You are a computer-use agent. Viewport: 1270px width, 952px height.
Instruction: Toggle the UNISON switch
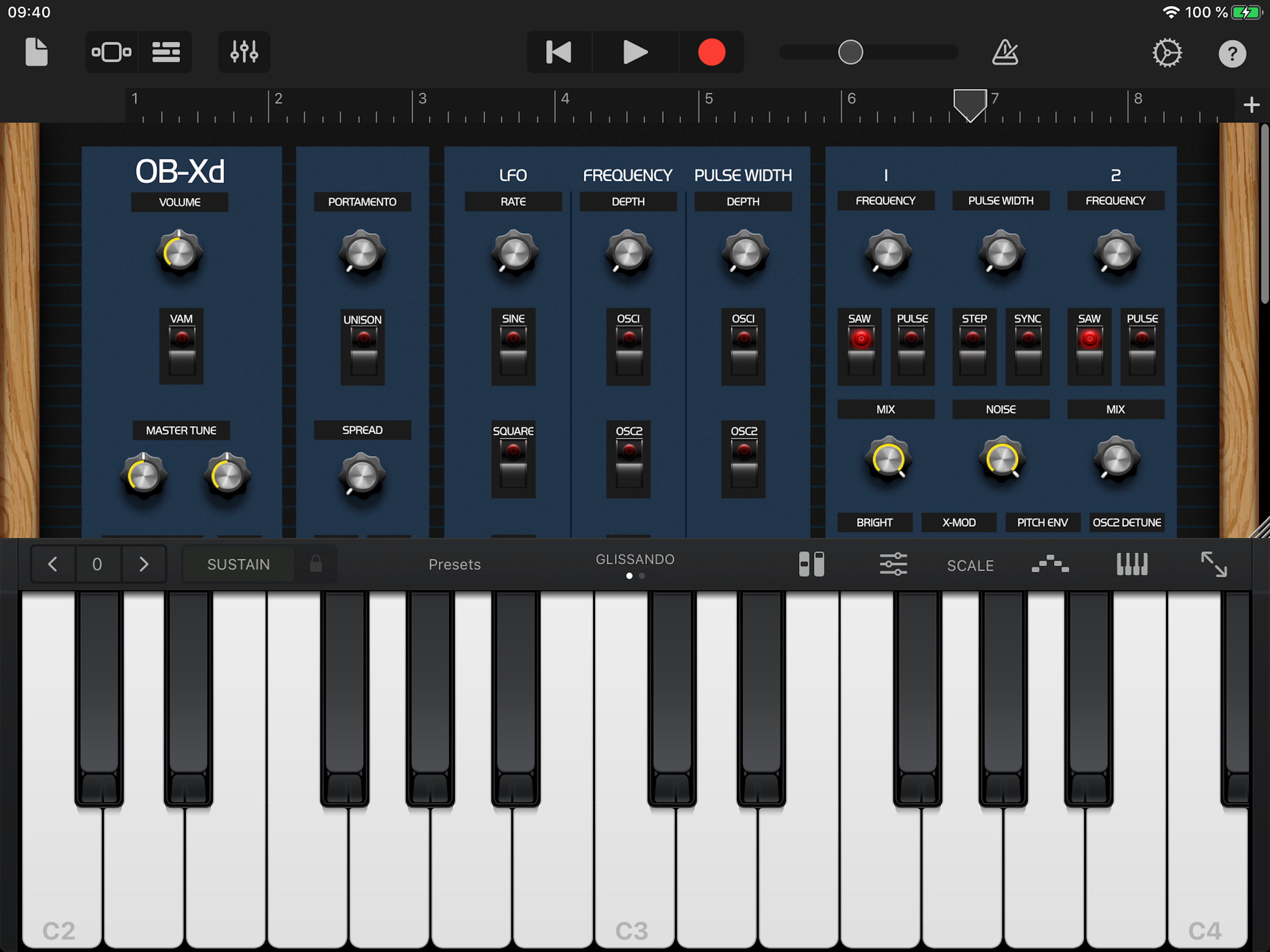(363, 350)
